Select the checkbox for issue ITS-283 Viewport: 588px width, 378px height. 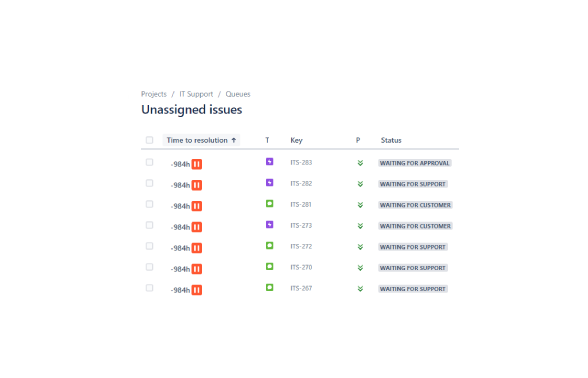pyautogui.click(x=149, y=162)
